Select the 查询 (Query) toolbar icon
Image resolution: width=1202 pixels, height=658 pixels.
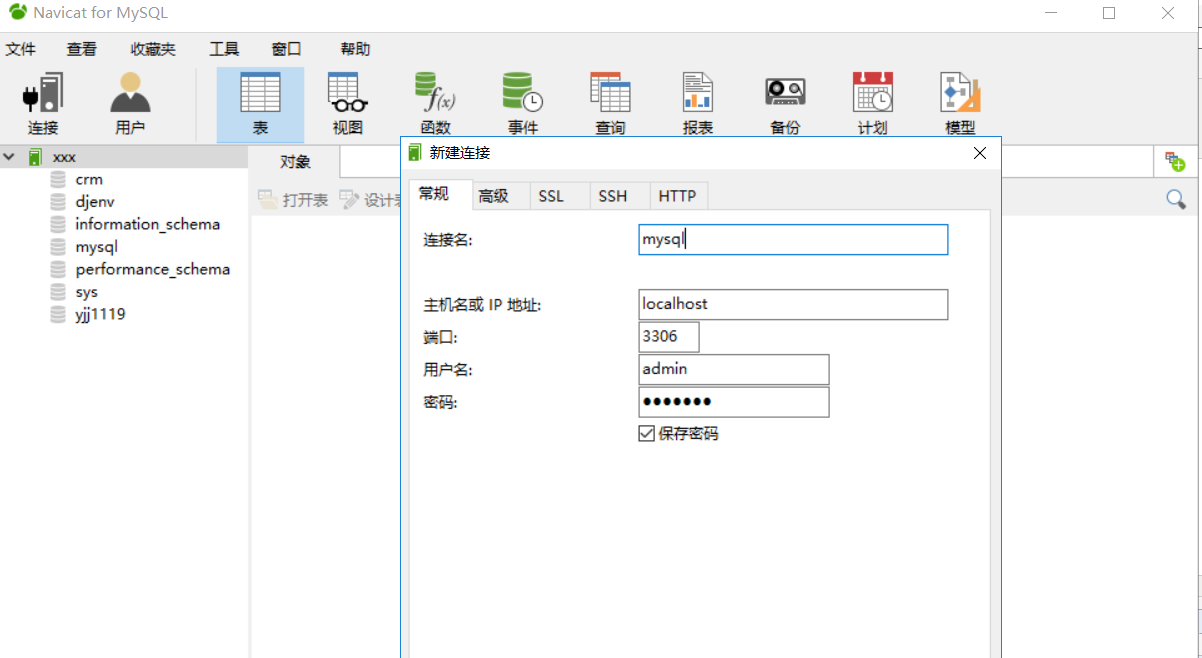click(610, 104)
